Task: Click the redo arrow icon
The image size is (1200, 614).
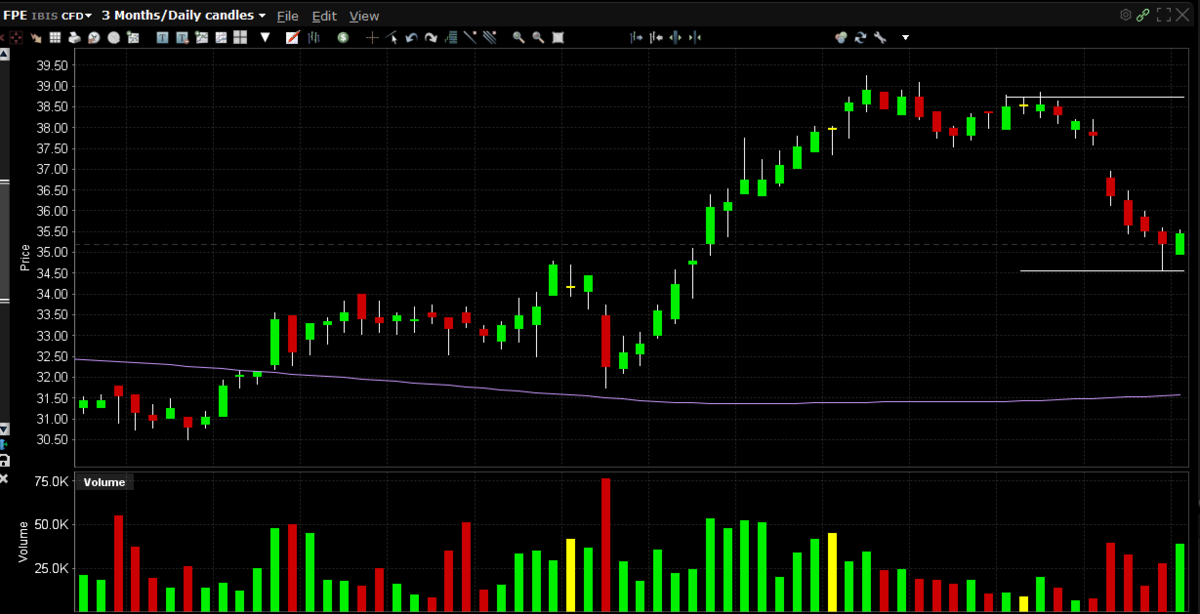Action: point(431,38)
